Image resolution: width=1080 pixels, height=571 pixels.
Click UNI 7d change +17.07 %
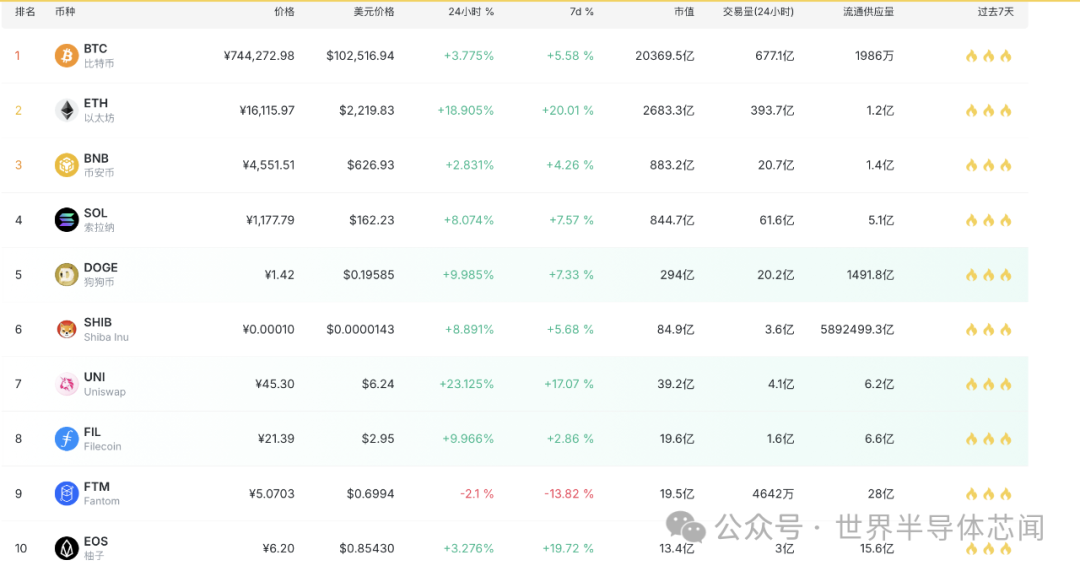pos(569,384)
